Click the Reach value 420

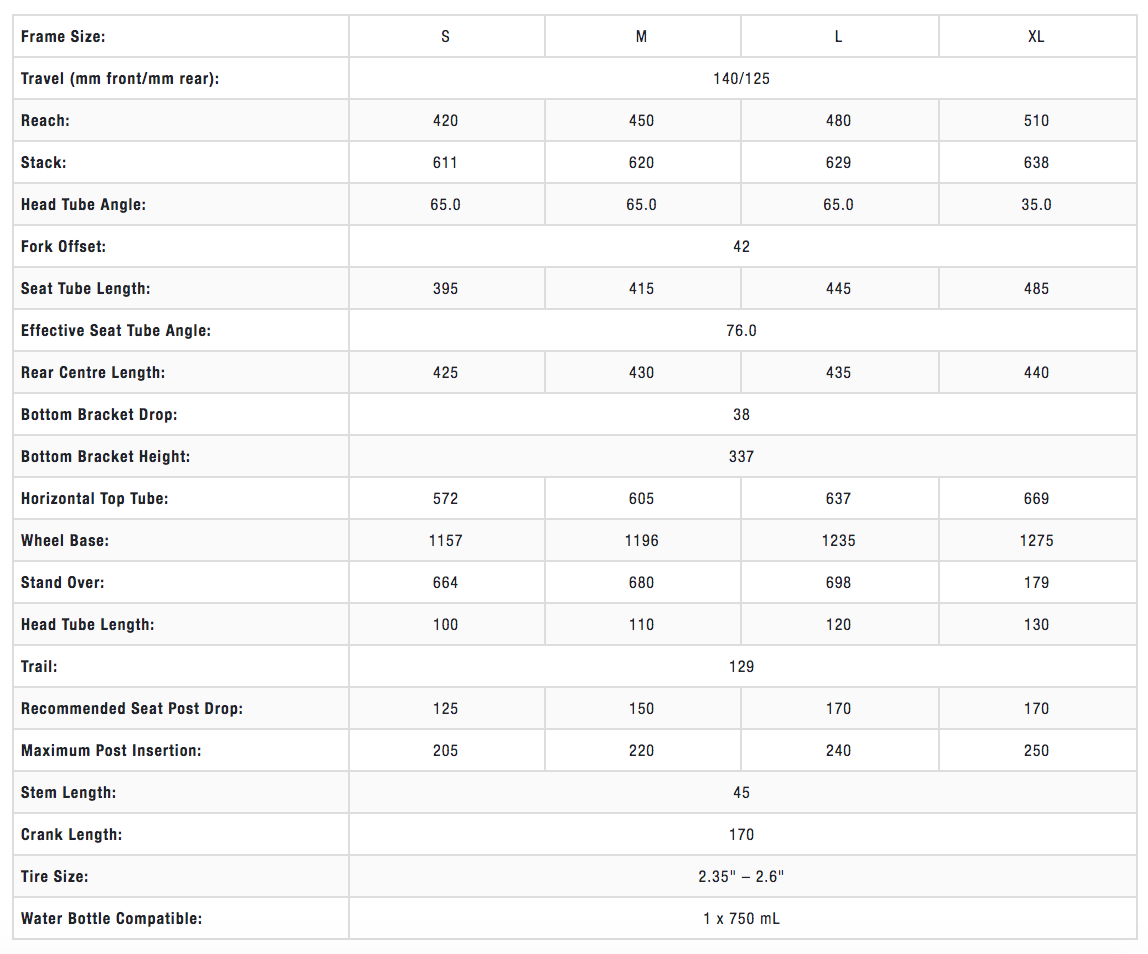(445, 121)
